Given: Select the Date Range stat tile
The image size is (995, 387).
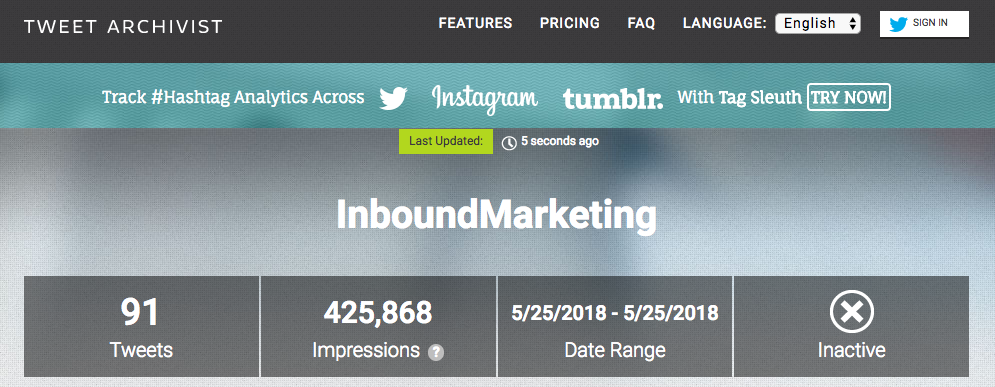Looking at the screenshot, I should pyautogui.click(x=615, y=326).
